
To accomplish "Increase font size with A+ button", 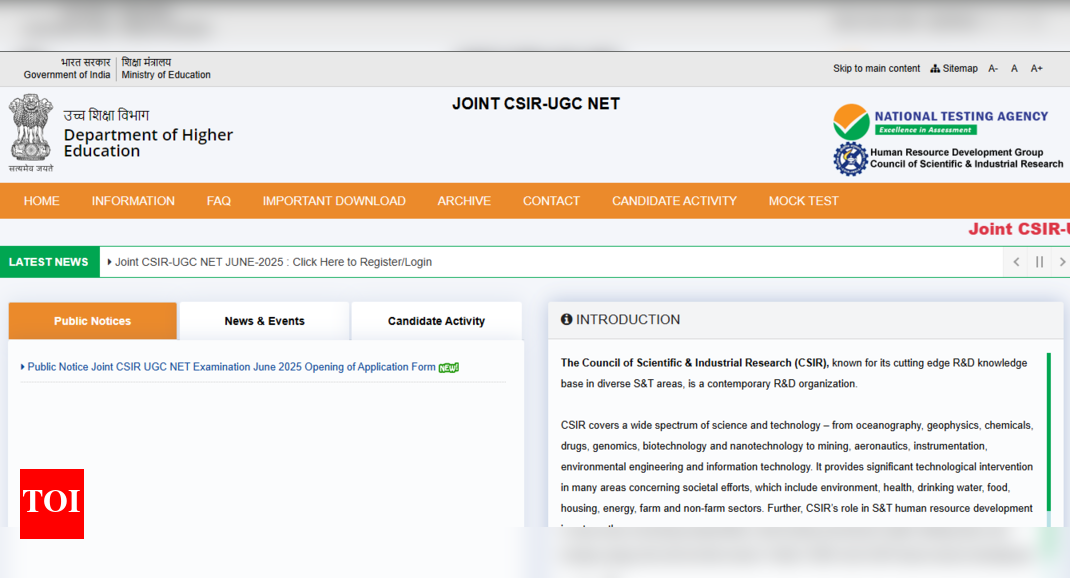I will pos(1037,69).
